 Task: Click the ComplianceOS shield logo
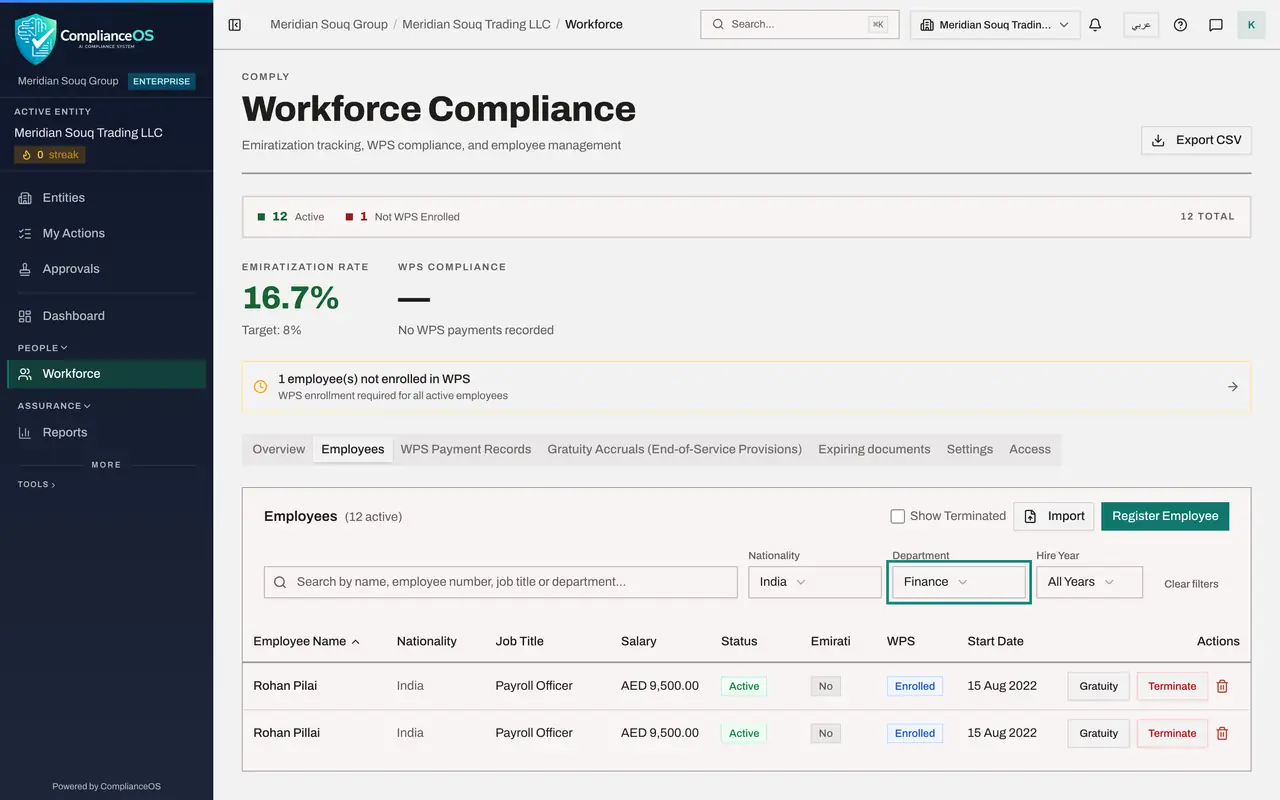click(x=35, y=39)
